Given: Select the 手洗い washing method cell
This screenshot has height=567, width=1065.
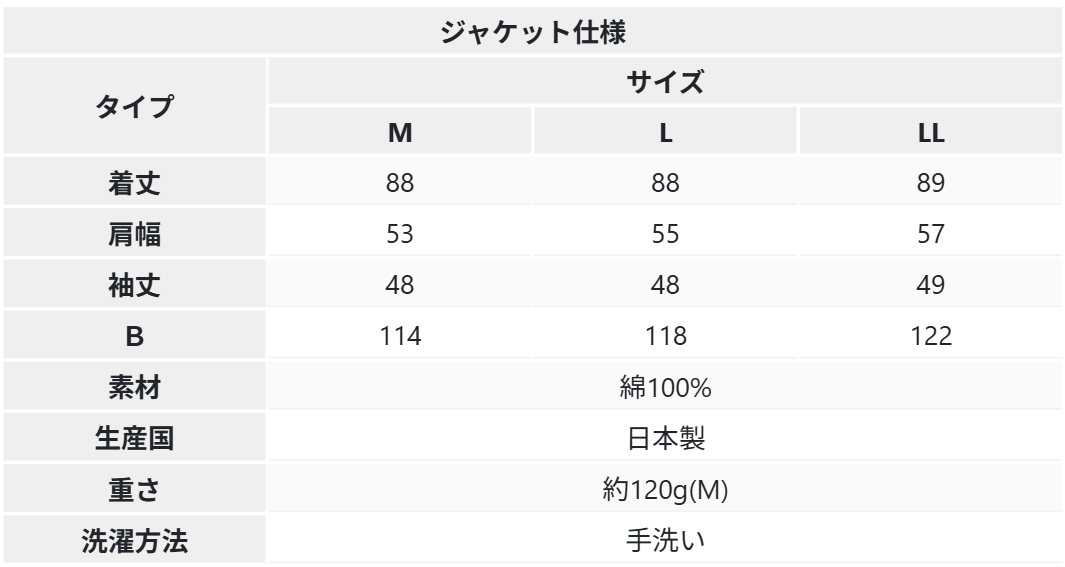Looking at the screenshot, I should [x=664, y=541].
